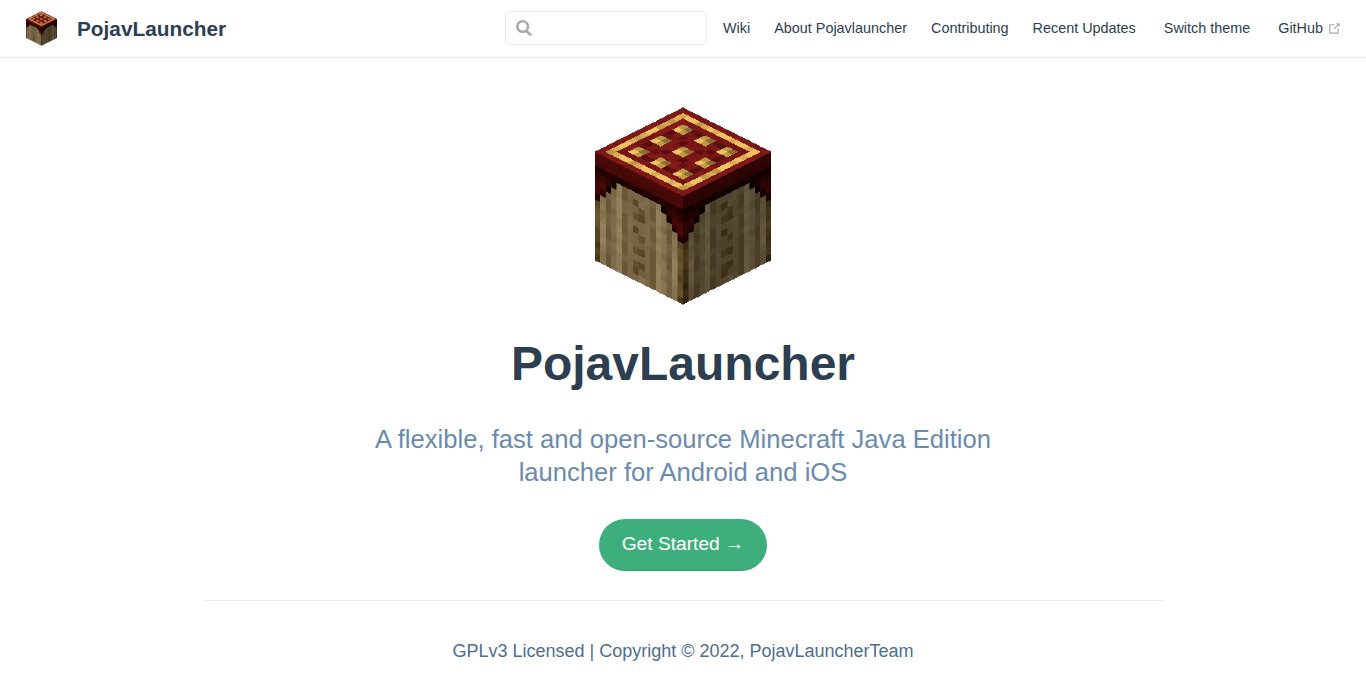Open the PojavLauncher site title in navbar

[151, 29]
